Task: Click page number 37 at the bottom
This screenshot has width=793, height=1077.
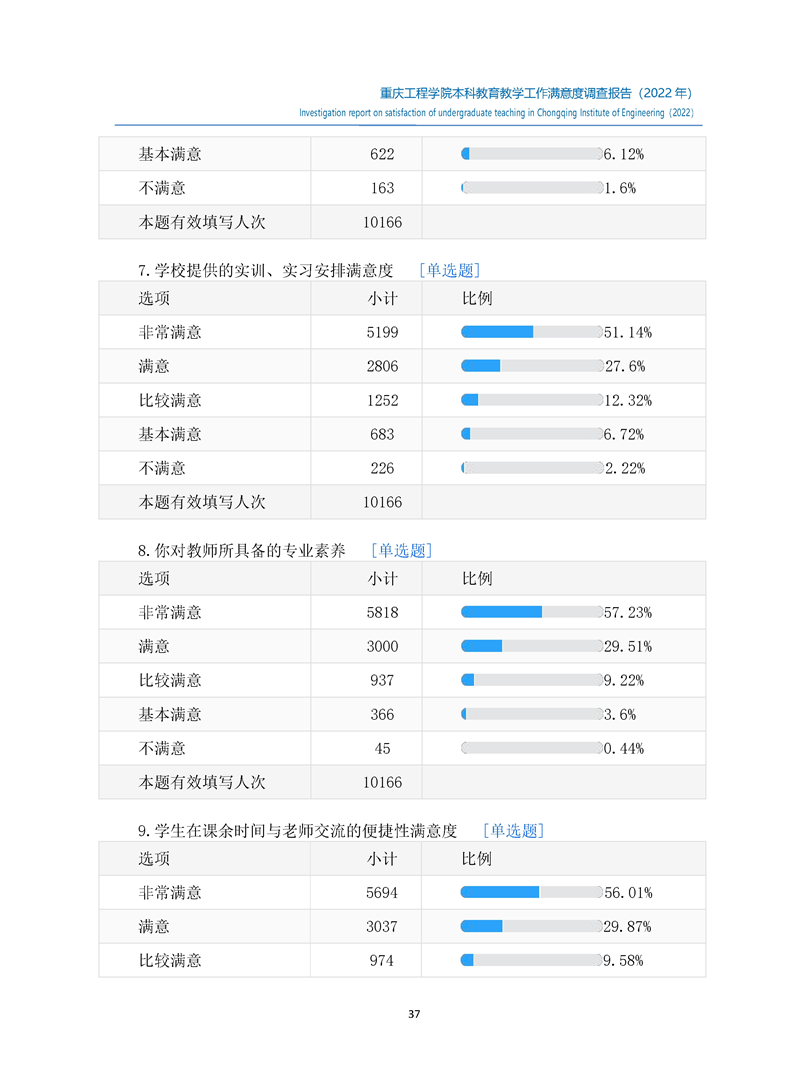Action: click(x=414, y=1015)
